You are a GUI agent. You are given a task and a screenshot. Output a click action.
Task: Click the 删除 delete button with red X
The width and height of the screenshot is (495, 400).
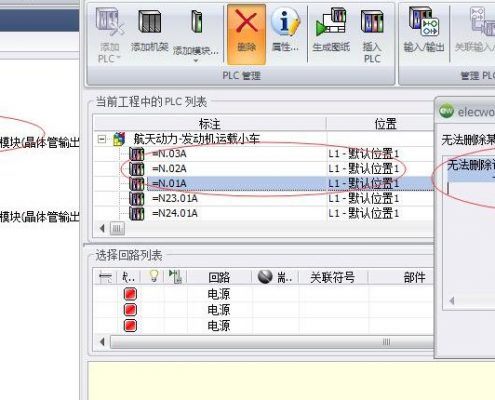coord(246,33)
